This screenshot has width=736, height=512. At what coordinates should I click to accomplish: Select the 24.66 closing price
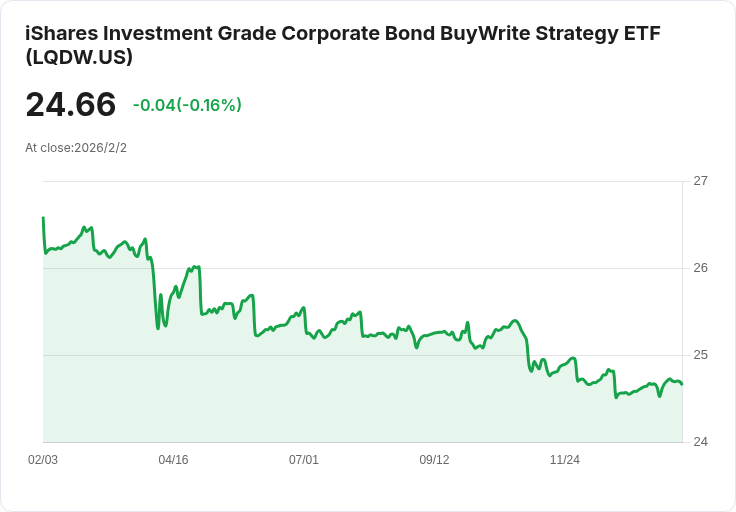coord(71,105)
